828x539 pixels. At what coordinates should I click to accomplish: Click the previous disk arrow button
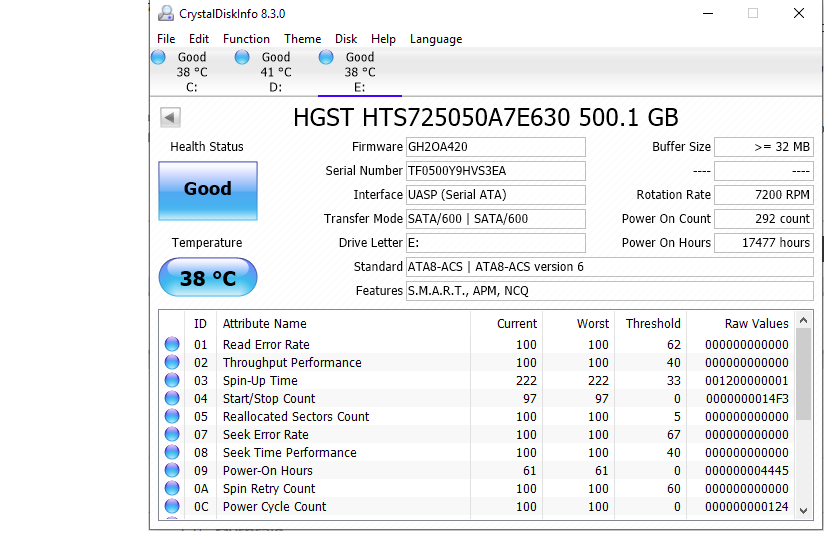(x=170, y=118)
